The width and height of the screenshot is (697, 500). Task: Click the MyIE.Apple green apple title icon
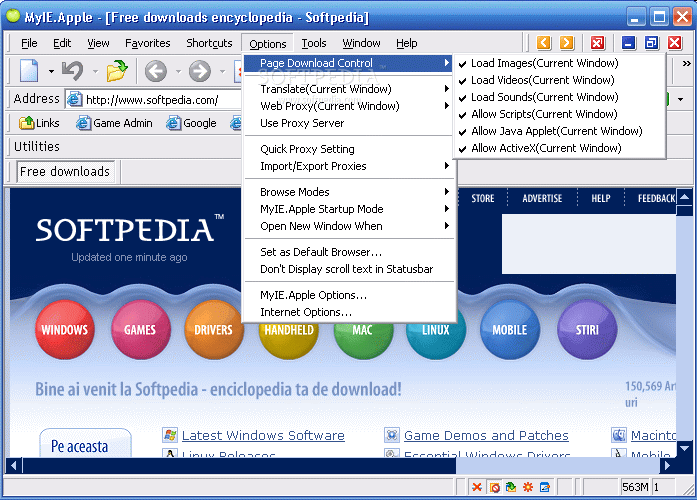13,16
